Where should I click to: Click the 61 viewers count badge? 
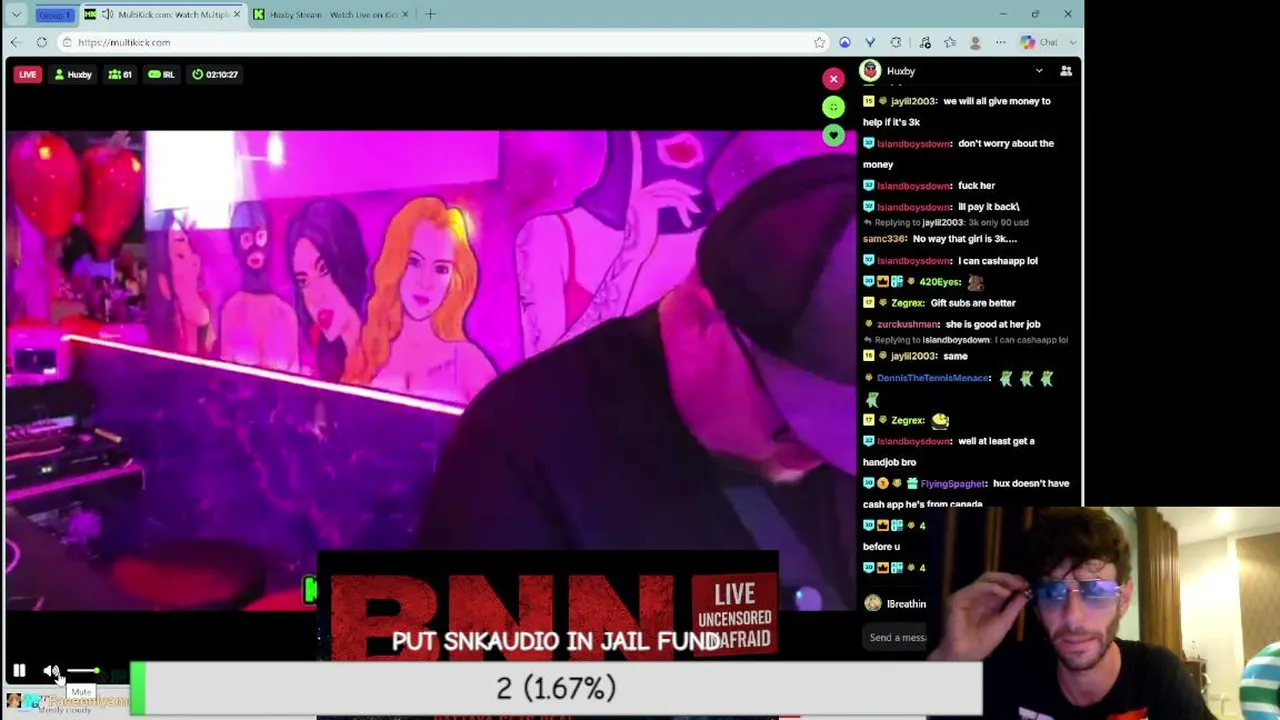[120, 74]
